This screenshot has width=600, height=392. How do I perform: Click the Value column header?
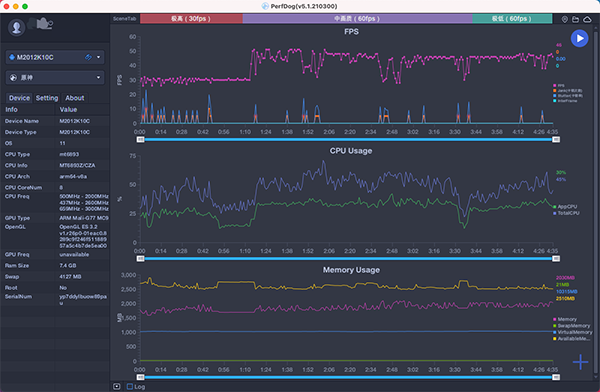click(x=82, y=109)
